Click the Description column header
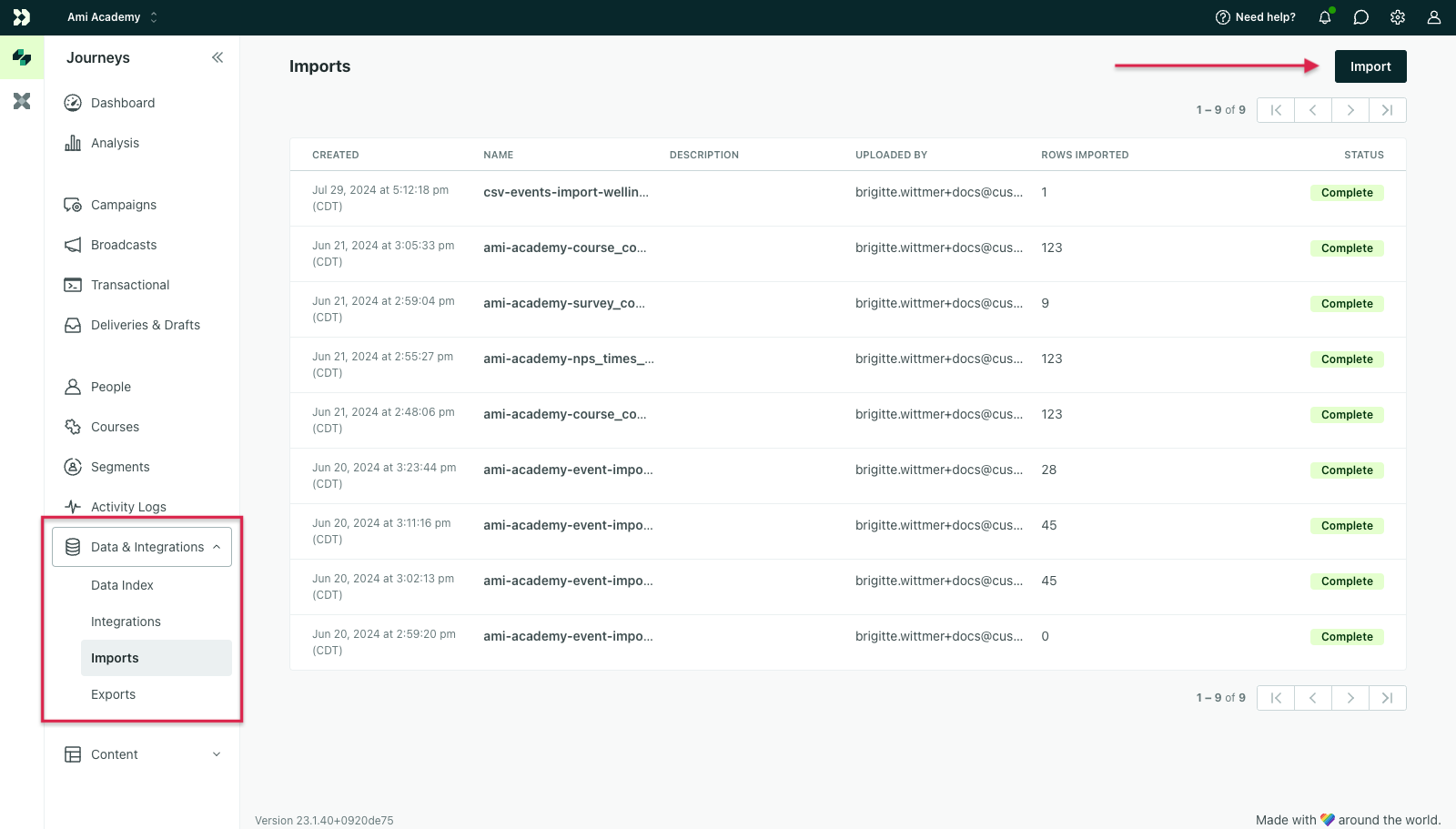 [x=704, y=155]
